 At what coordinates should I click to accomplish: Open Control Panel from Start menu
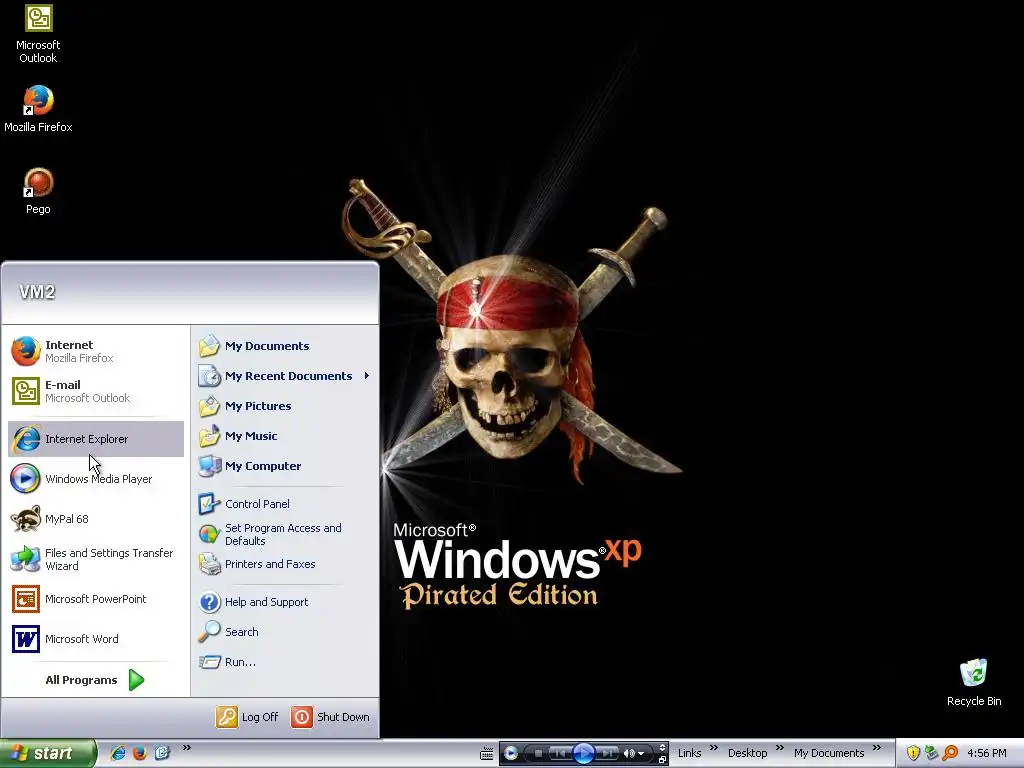click(285, 504)
